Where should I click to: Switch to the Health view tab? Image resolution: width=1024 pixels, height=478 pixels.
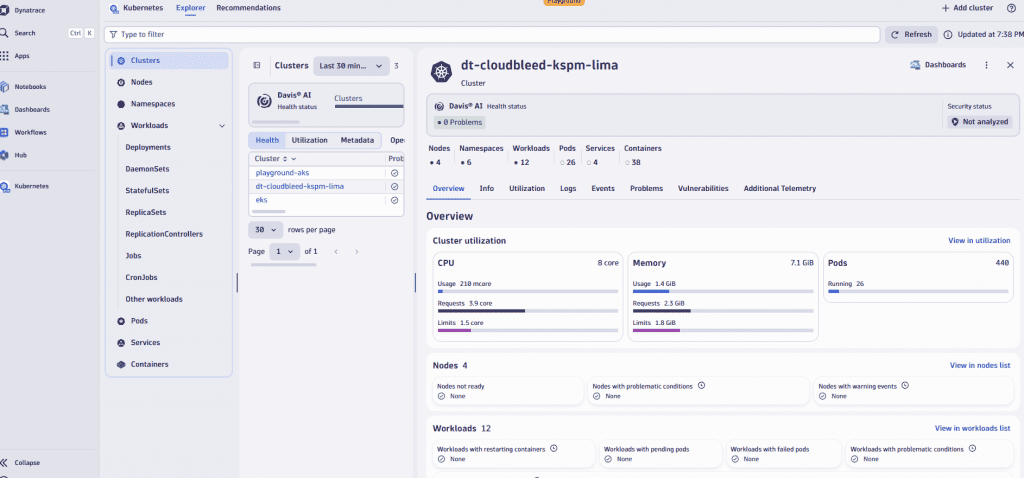coord(267,140)
